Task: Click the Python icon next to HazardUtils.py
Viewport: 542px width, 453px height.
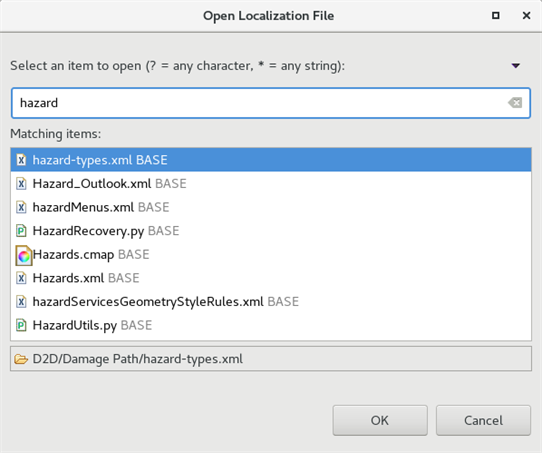Action: [21, 325]
